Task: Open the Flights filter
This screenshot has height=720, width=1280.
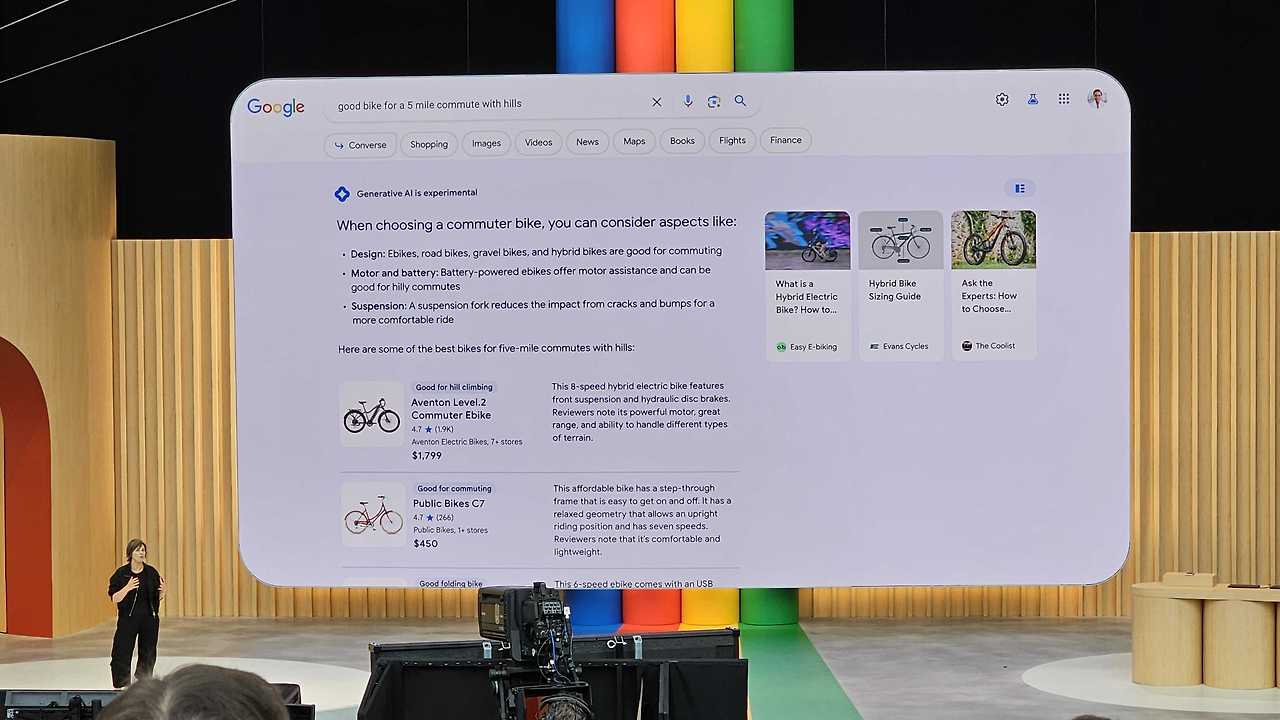Action: click(x=732, y=140)
